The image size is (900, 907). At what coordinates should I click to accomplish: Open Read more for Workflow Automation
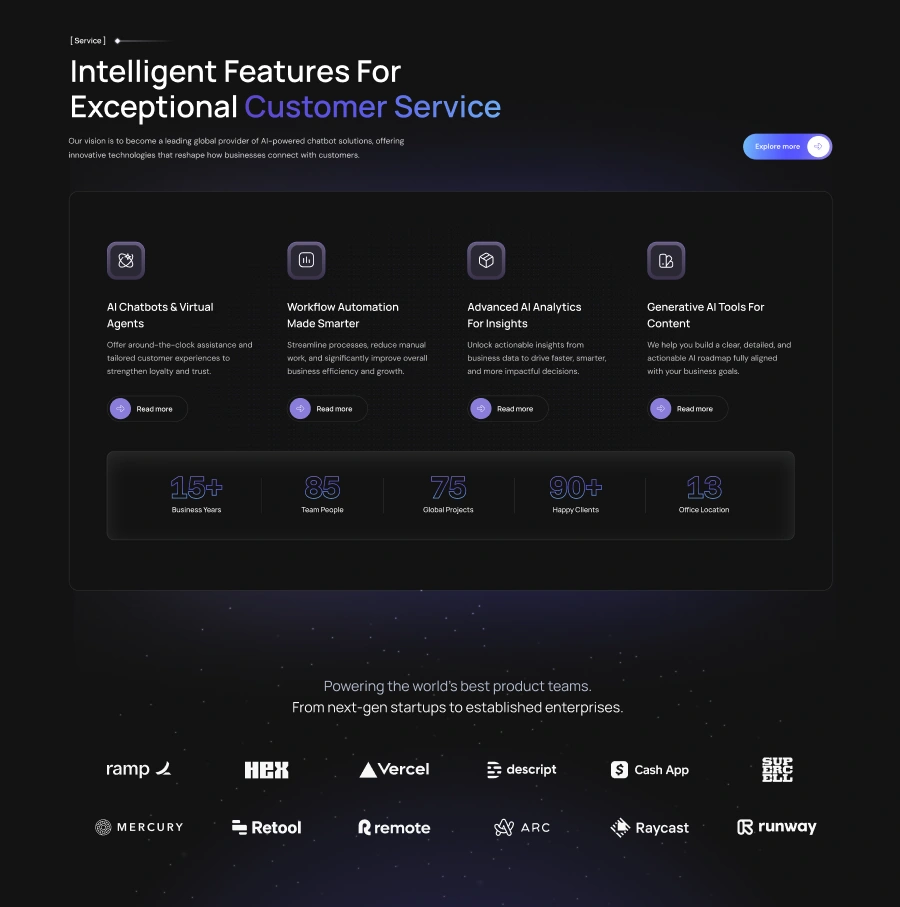(327, 409)
